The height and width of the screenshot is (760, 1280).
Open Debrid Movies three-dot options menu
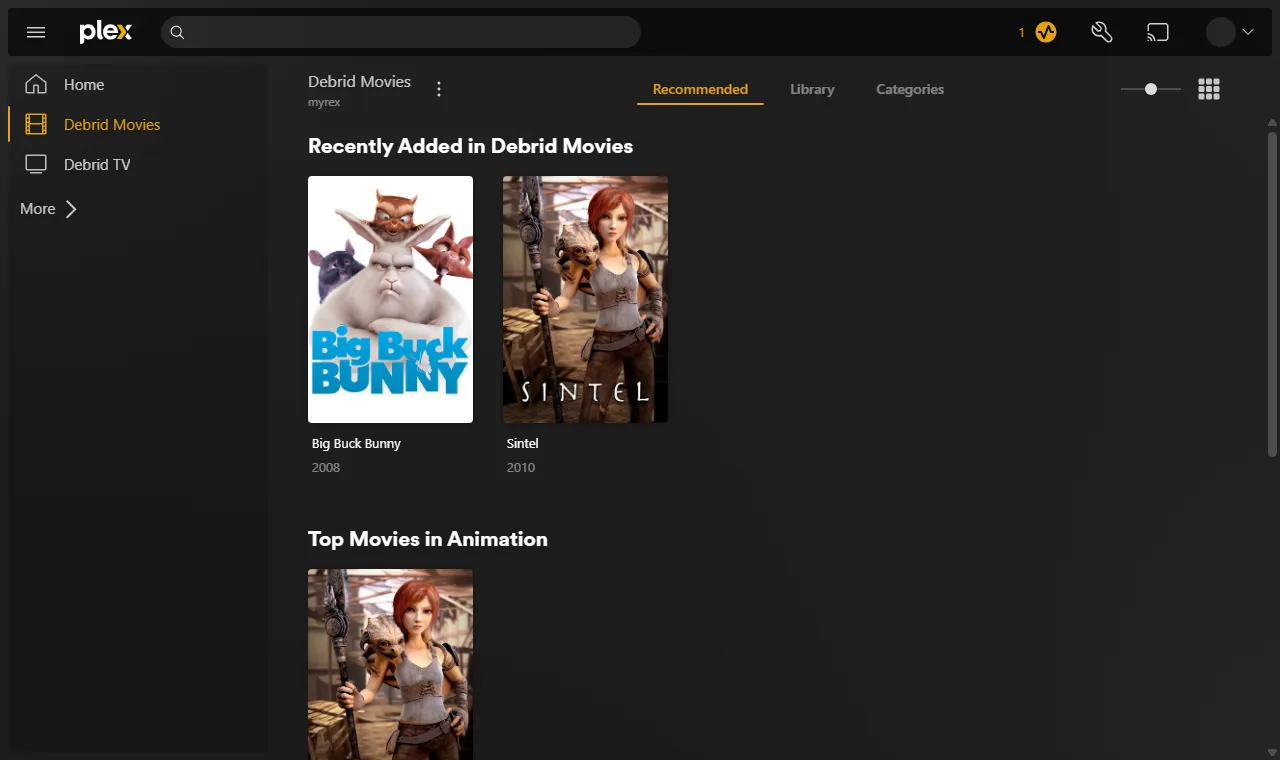click(x=438, y=89)
